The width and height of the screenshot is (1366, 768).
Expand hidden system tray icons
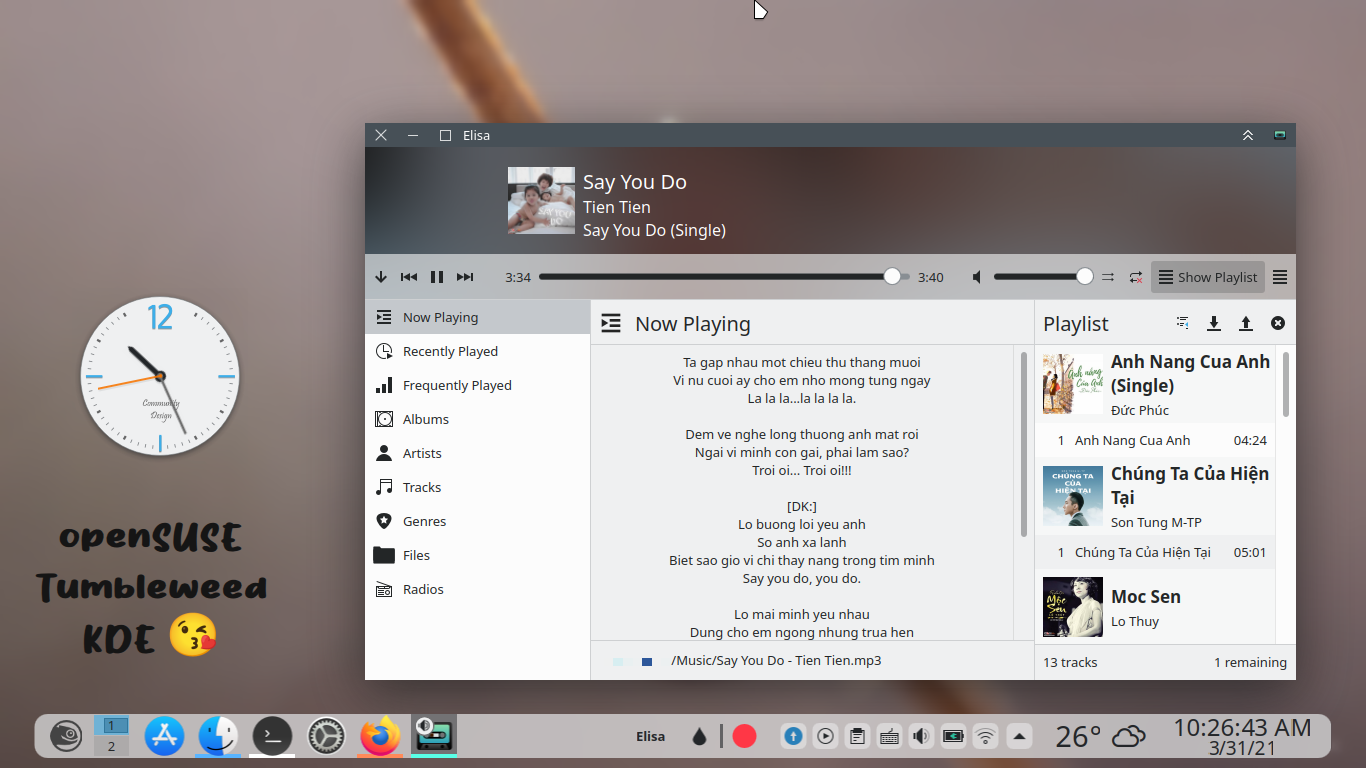(x=1019, y=737)
